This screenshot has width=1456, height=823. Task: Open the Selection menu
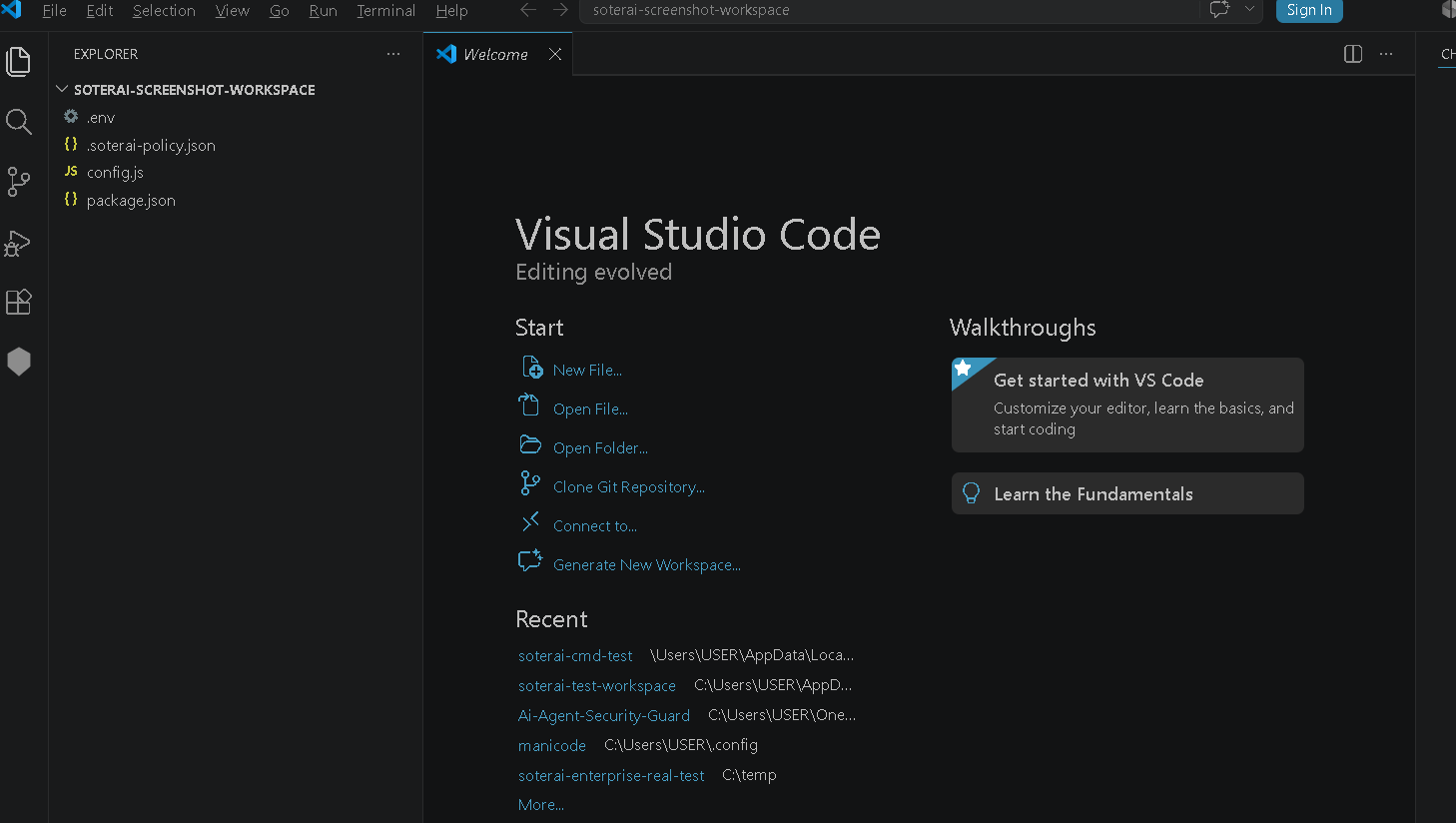tap(164, 10)
